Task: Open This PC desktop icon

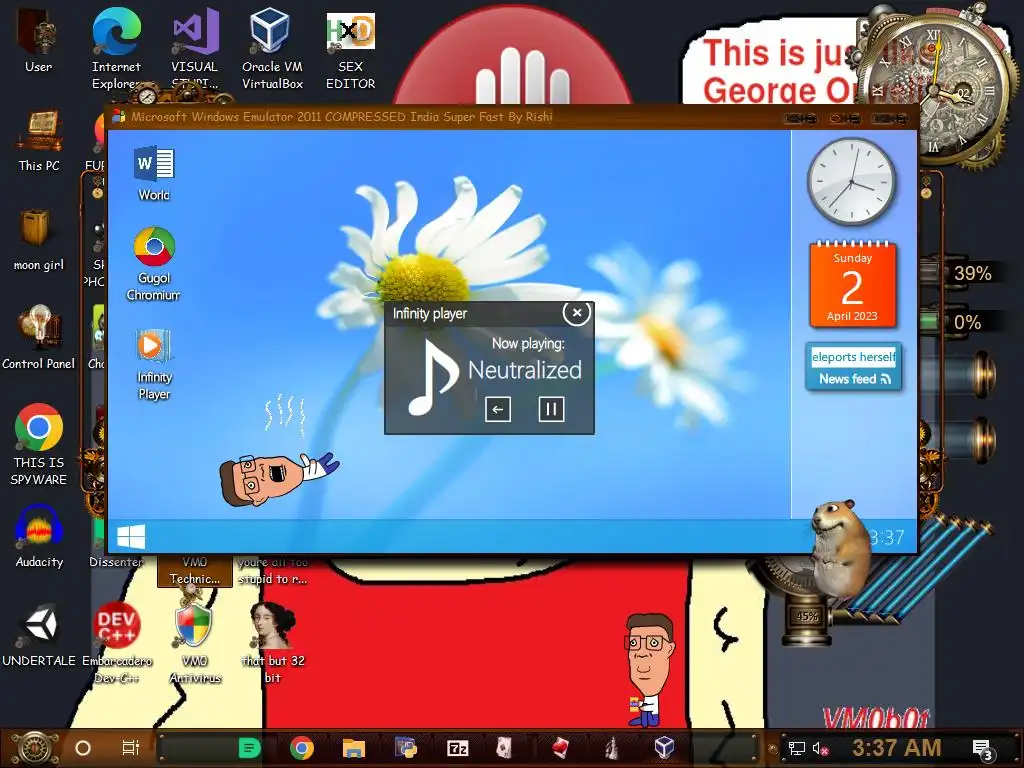Action: [39, 141]
